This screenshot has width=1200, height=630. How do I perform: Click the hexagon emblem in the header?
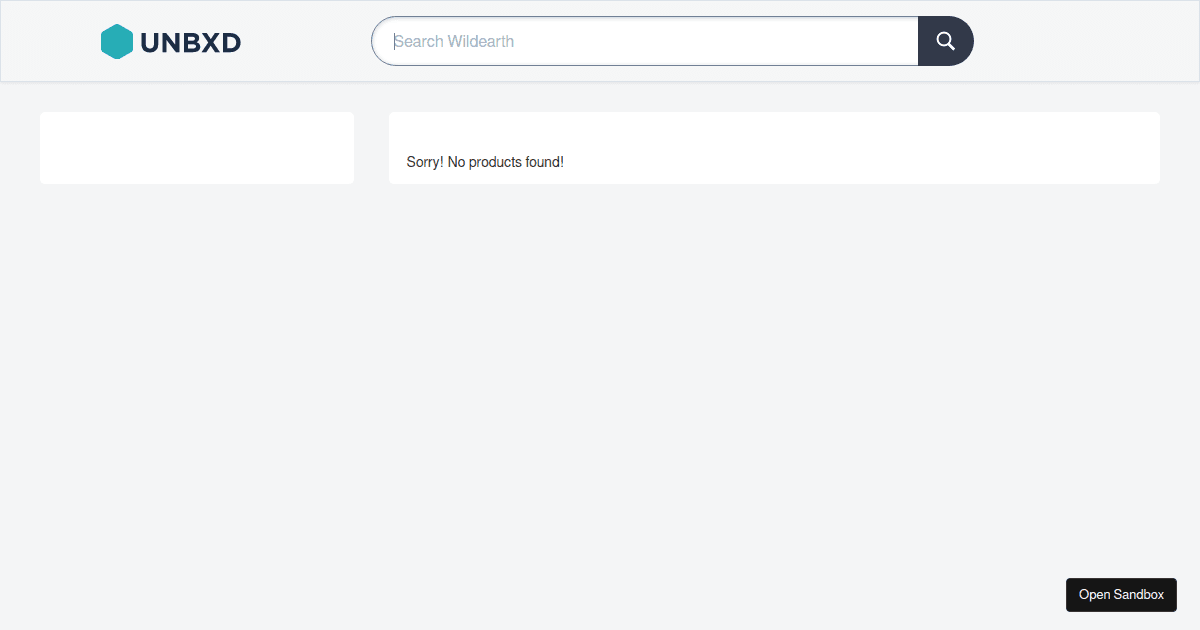(x=116, y=41)
